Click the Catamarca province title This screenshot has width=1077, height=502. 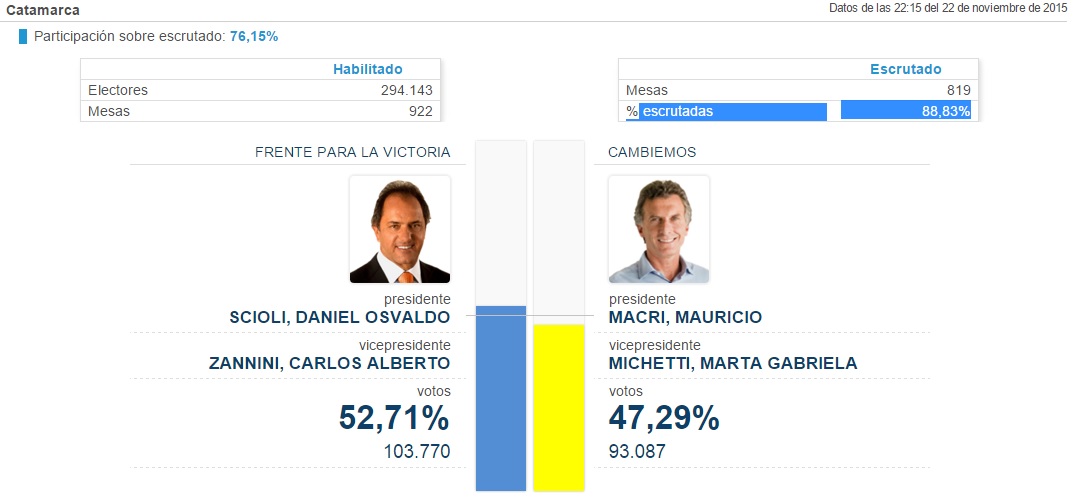coord(43,9)
